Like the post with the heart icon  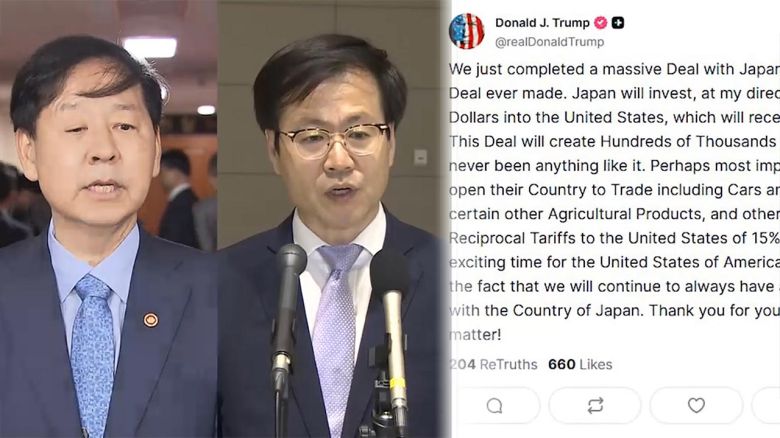(696, 406)
